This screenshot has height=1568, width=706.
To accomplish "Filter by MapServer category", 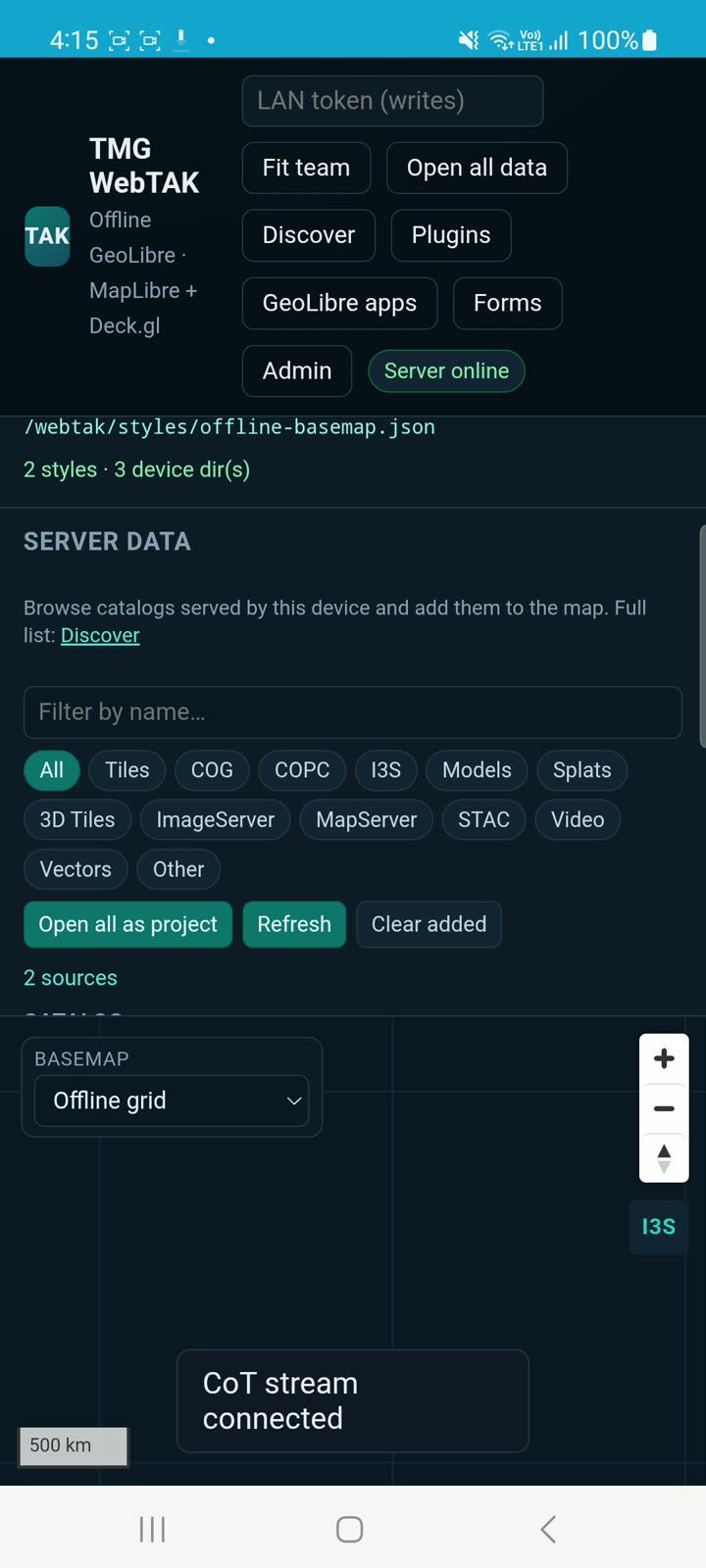I will click(x=367, y=820).
